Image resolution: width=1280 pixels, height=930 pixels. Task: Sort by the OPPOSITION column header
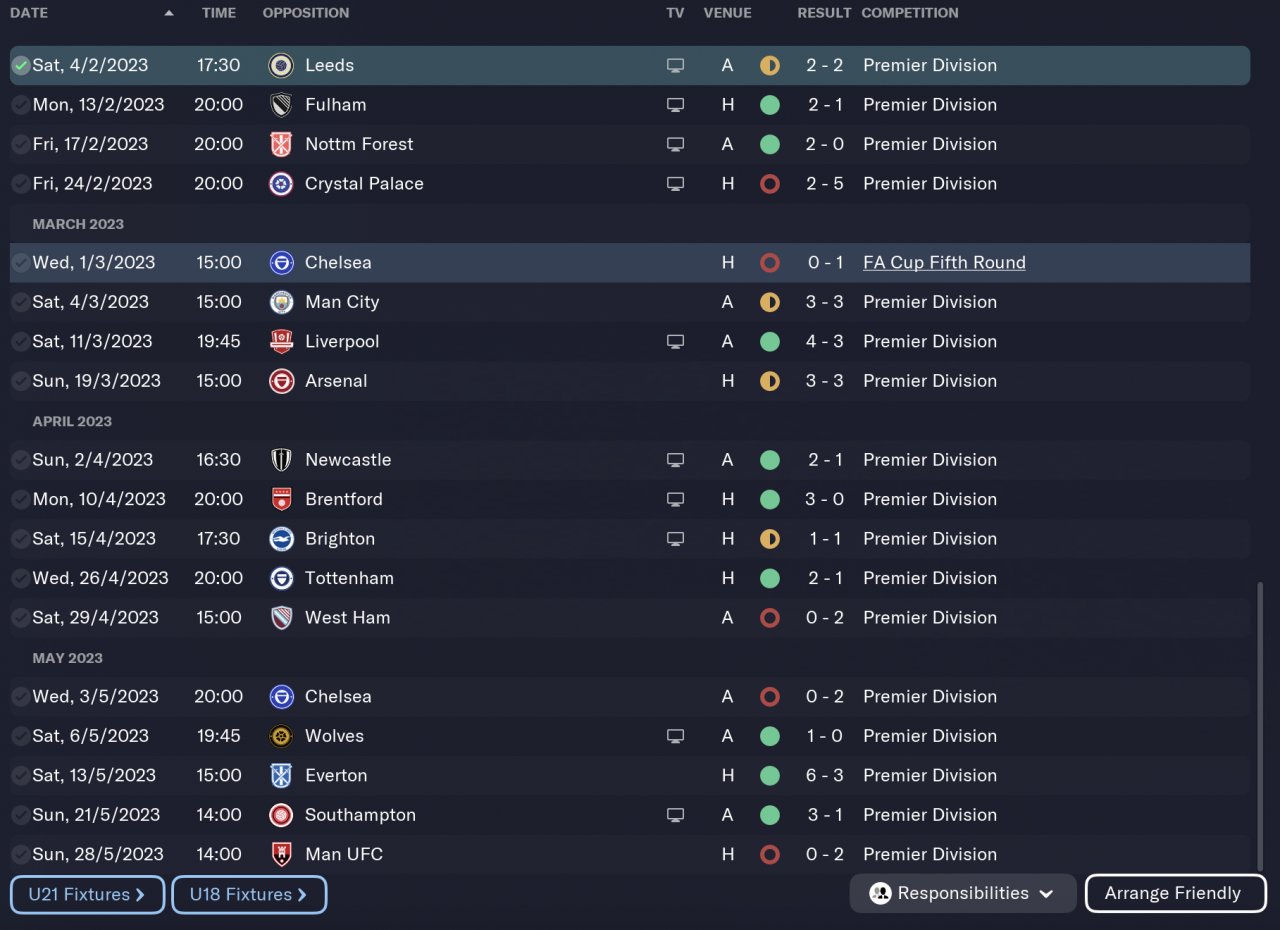pos(306,13)
